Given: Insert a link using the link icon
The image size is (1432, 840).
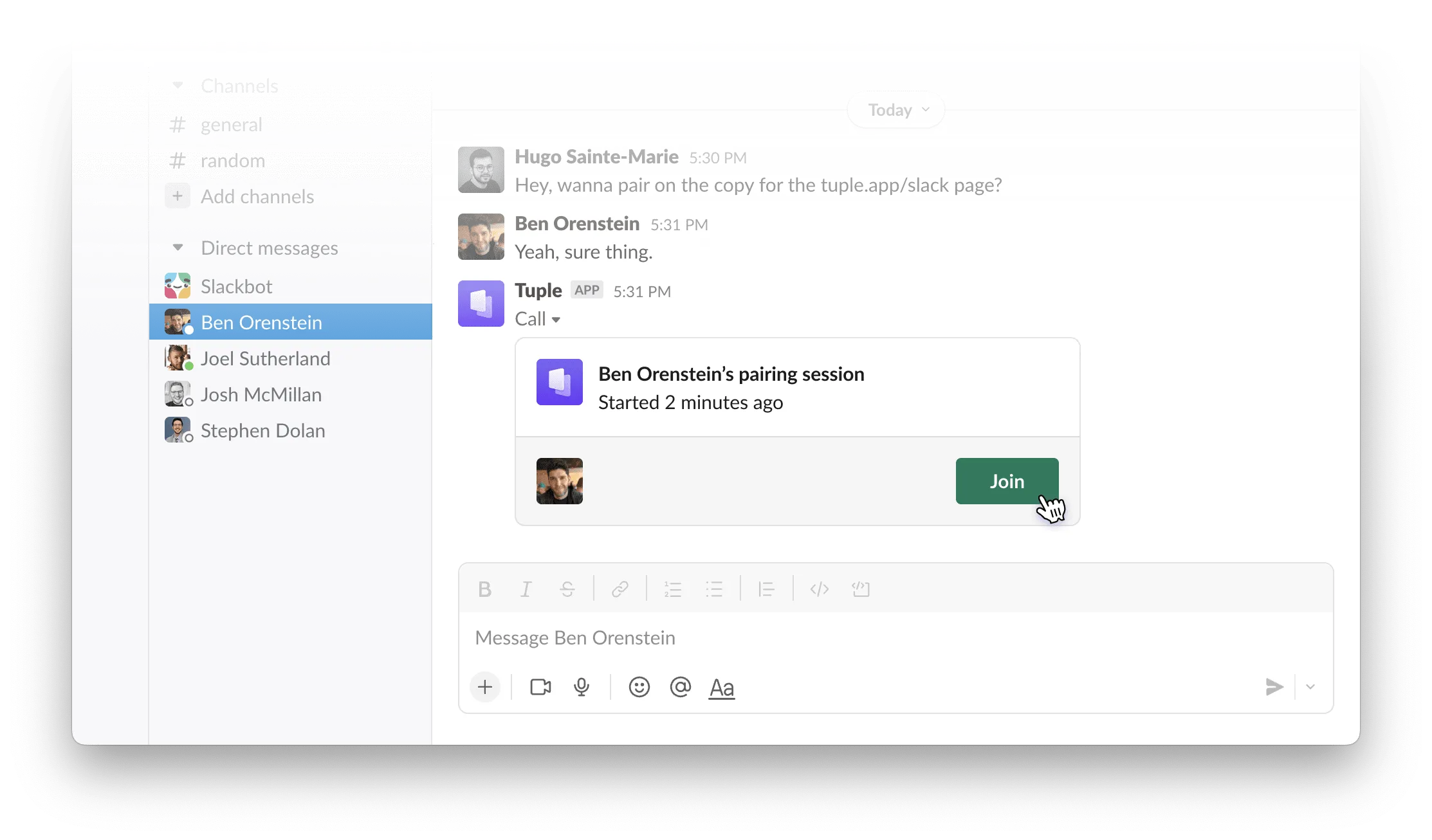Looking at the screenshot, I should click(620, 589).
